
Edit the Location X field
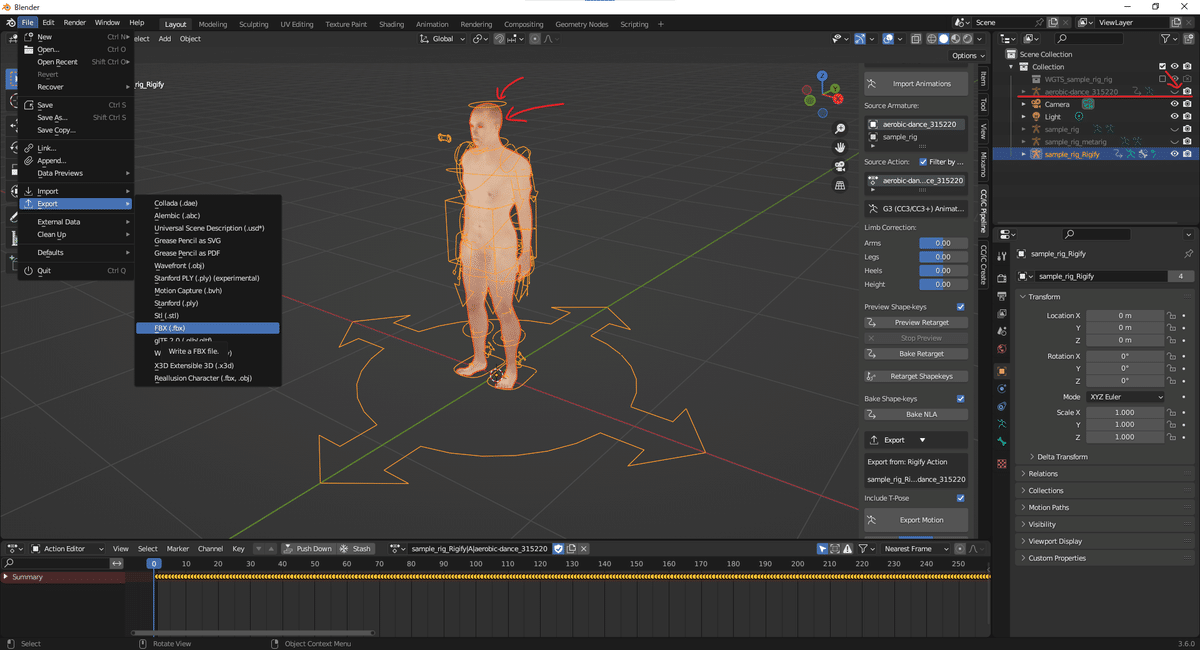pos(1125,316)
